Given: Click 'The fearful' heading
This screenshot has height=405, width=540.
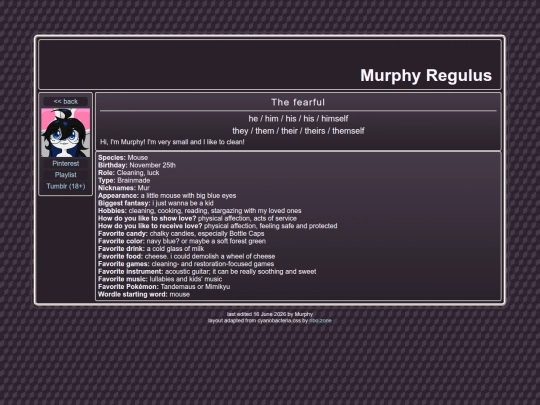Looking at the screenshot, I should 298,102.
